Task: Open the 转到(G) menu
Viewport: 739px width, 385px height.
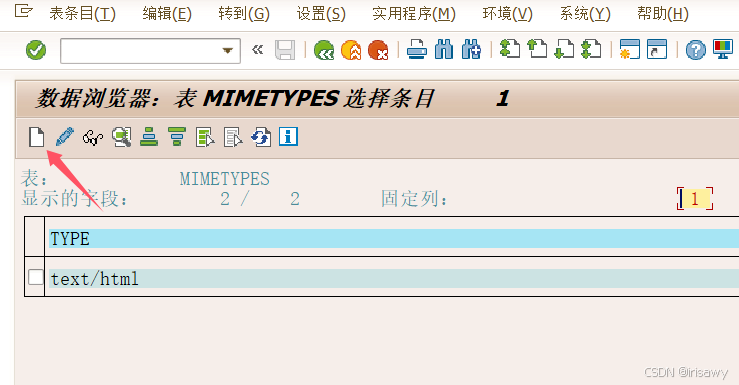Action: 244,14
